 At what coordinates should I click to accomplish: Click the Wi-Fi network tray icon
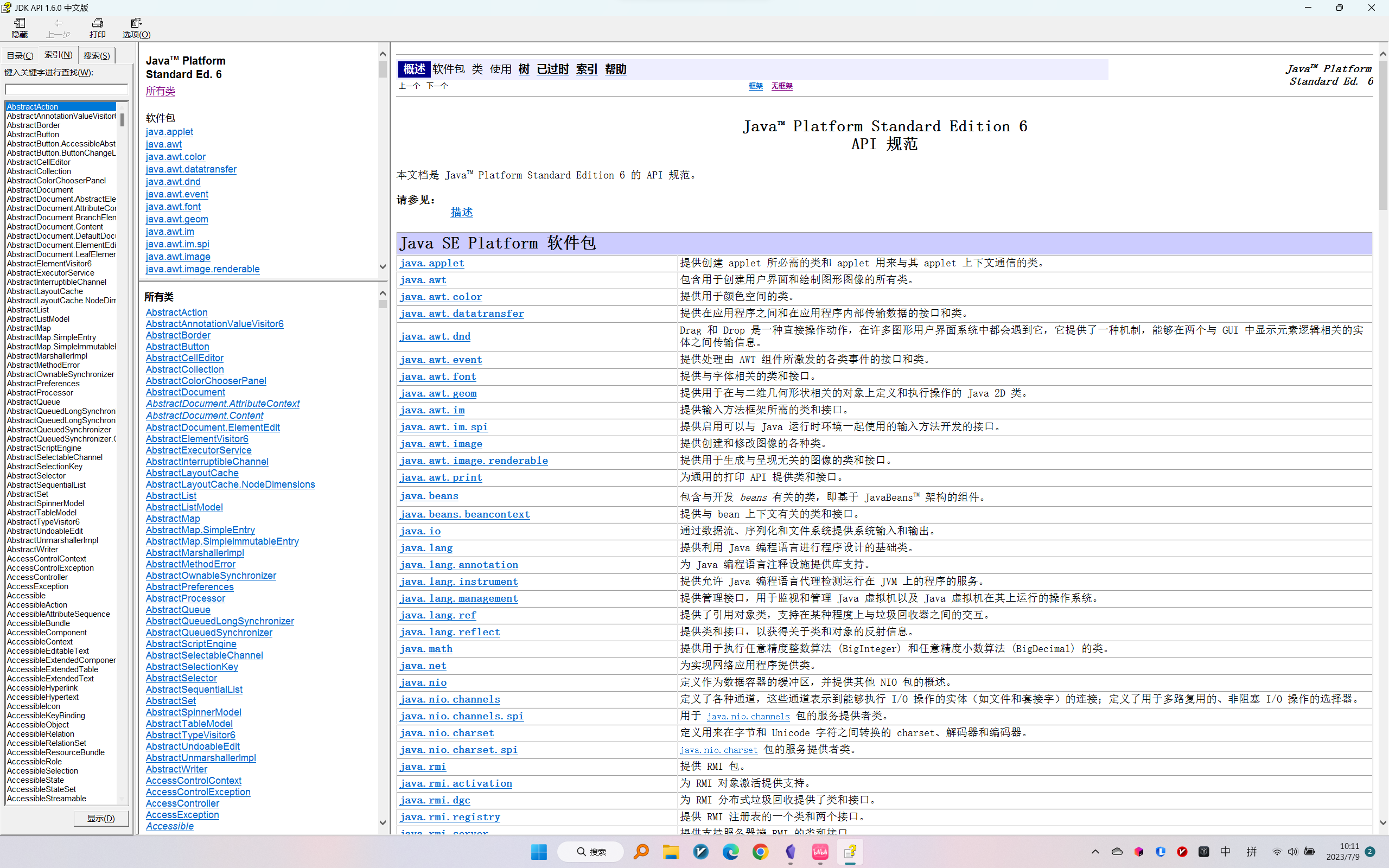click(x=1277, y=852)
